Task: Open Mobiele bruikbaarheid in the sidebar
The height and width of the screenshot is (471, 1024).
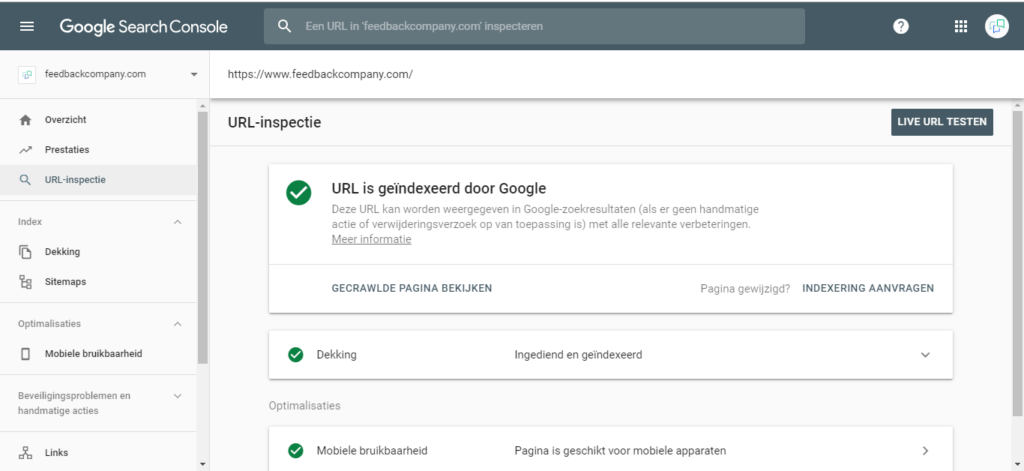Action: pyautogui.click(x=92, y=354)
